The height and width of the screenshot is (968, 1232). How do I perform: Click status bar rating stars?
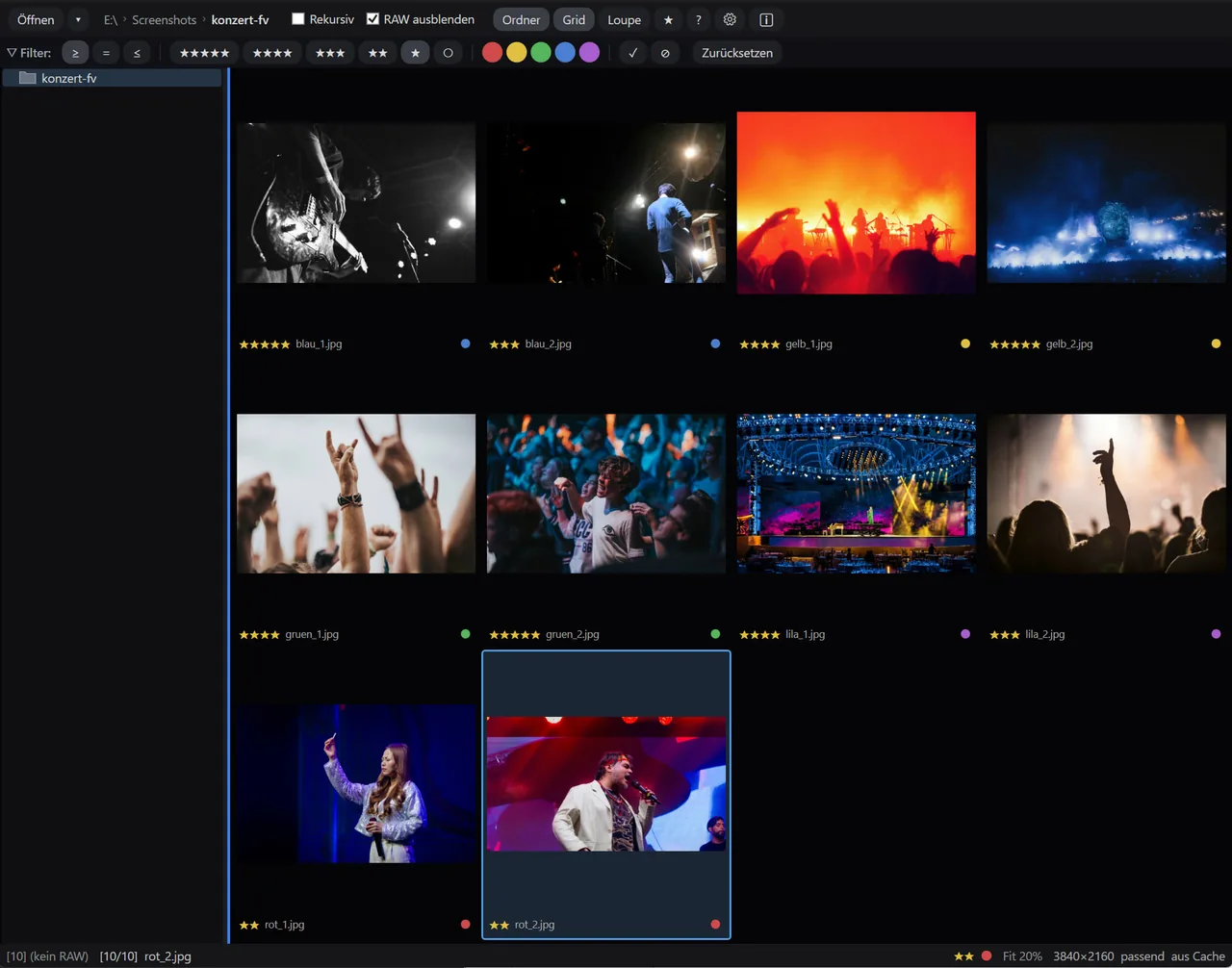point(963,956)
